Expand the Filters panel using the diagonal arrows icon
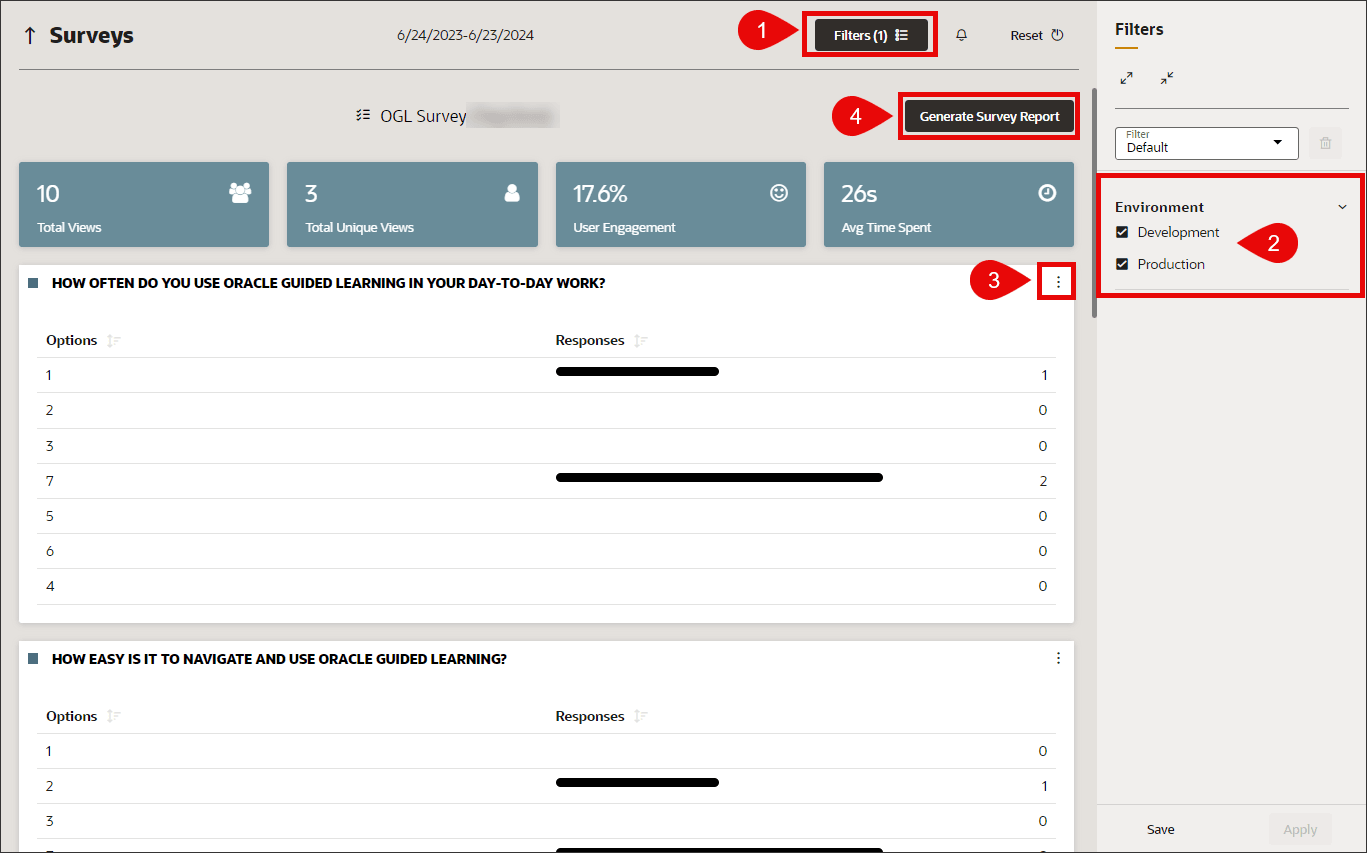Image resolution: width=1367 pixels, height=853 pixels. 1126,77
